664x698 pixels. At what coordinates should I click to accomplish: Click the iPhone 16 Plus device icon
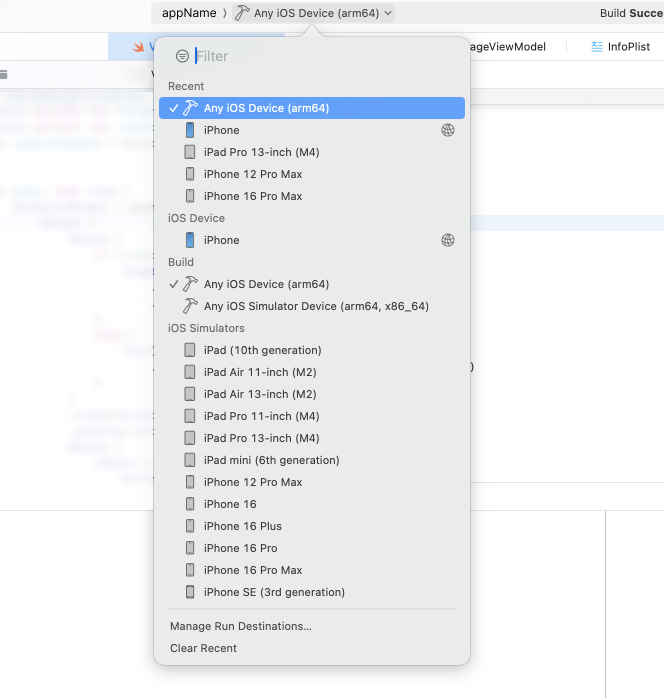(190, 526)
